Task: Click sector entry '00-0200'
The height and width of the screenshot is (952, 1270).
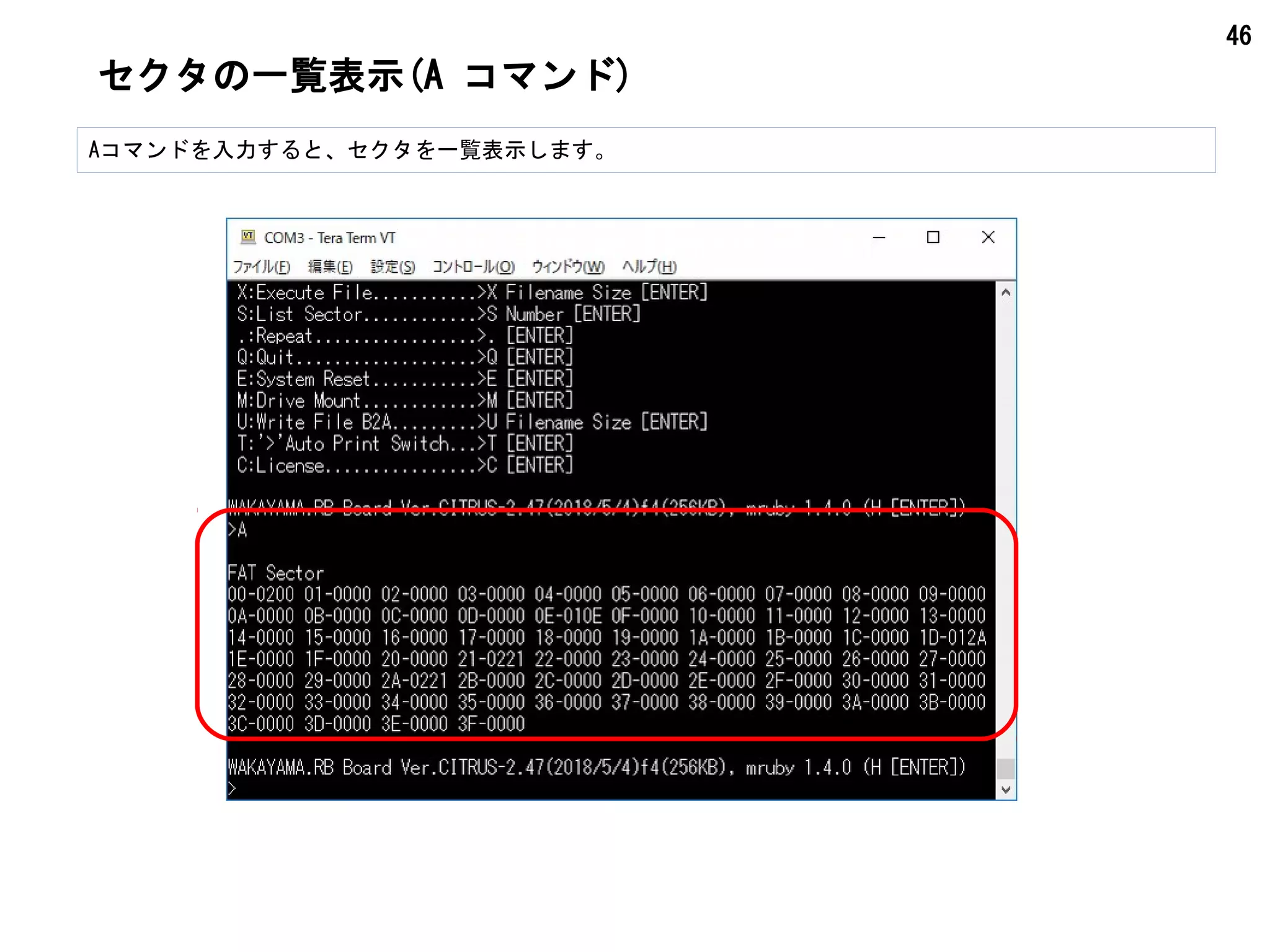Action: (x=260, y=594)
